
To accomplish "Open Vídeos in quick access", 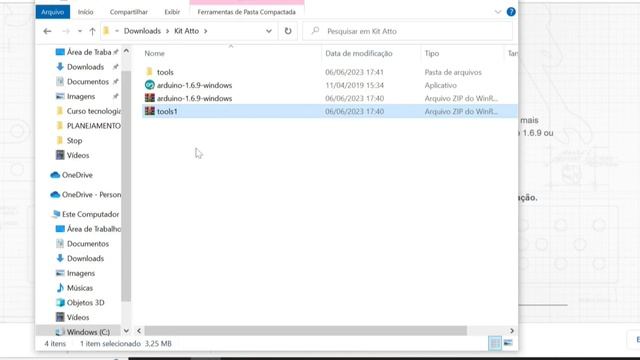I will click(x=78, y=155).
